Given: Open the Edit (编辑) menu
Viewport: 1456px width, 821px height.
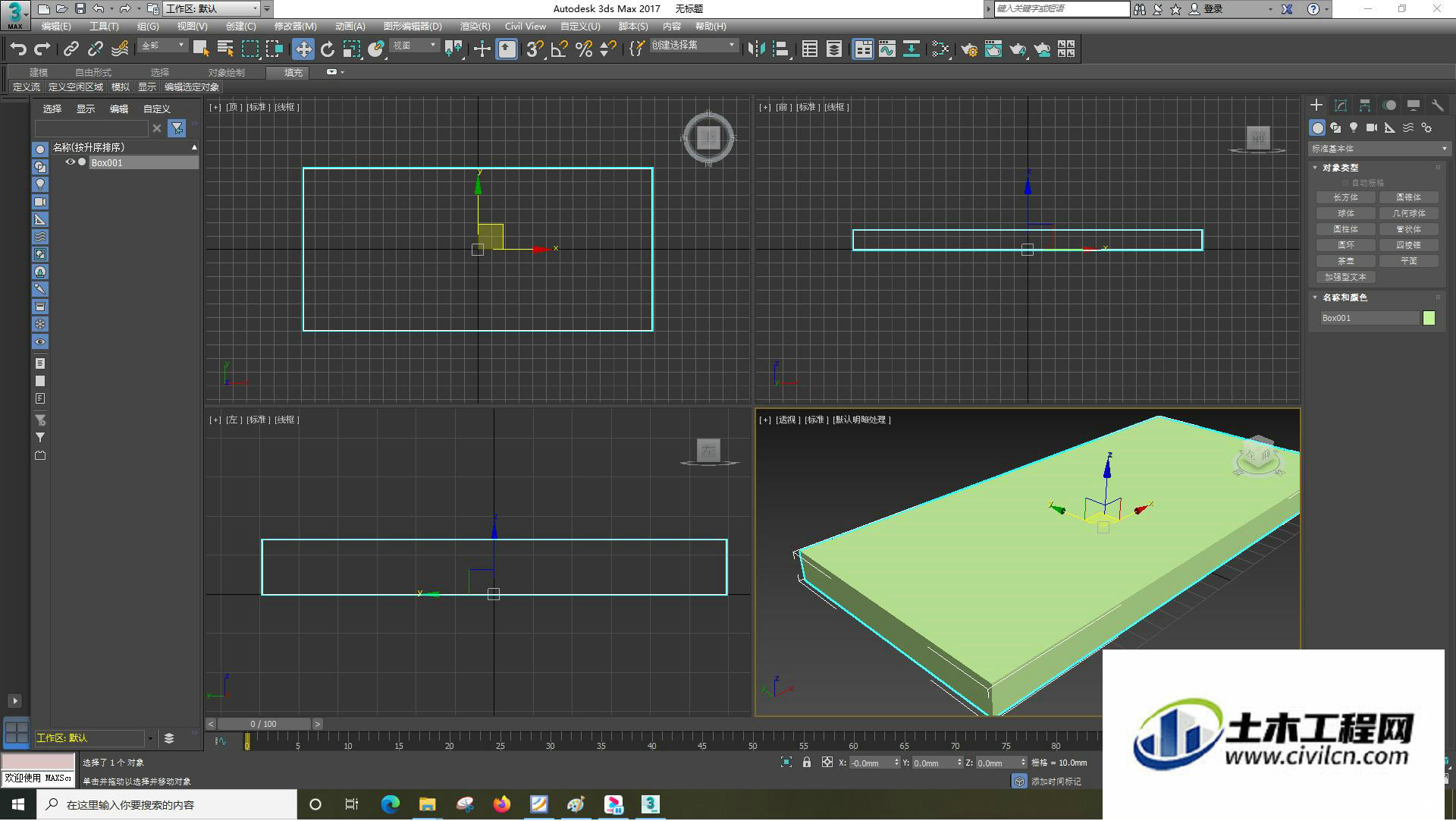Looking at the screenshot, I should click(56, 27).
